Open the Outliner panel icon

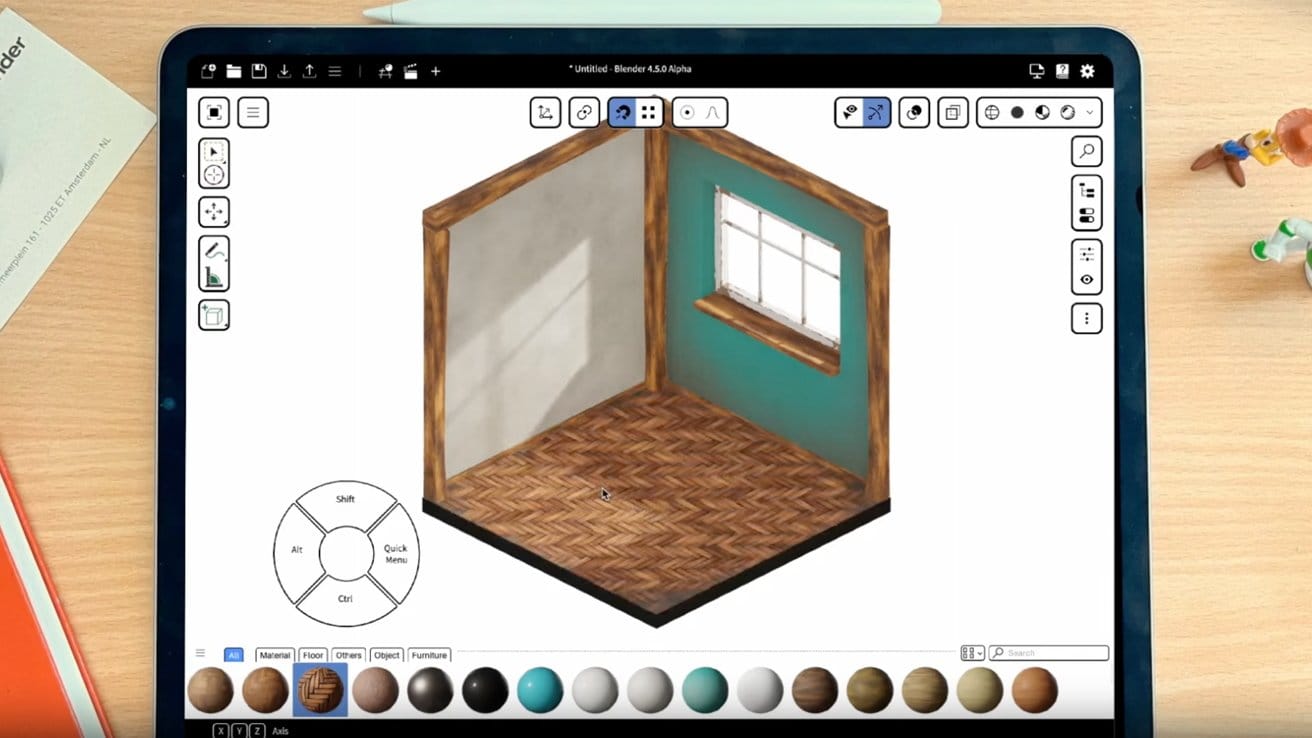(x=1086, y=188)
